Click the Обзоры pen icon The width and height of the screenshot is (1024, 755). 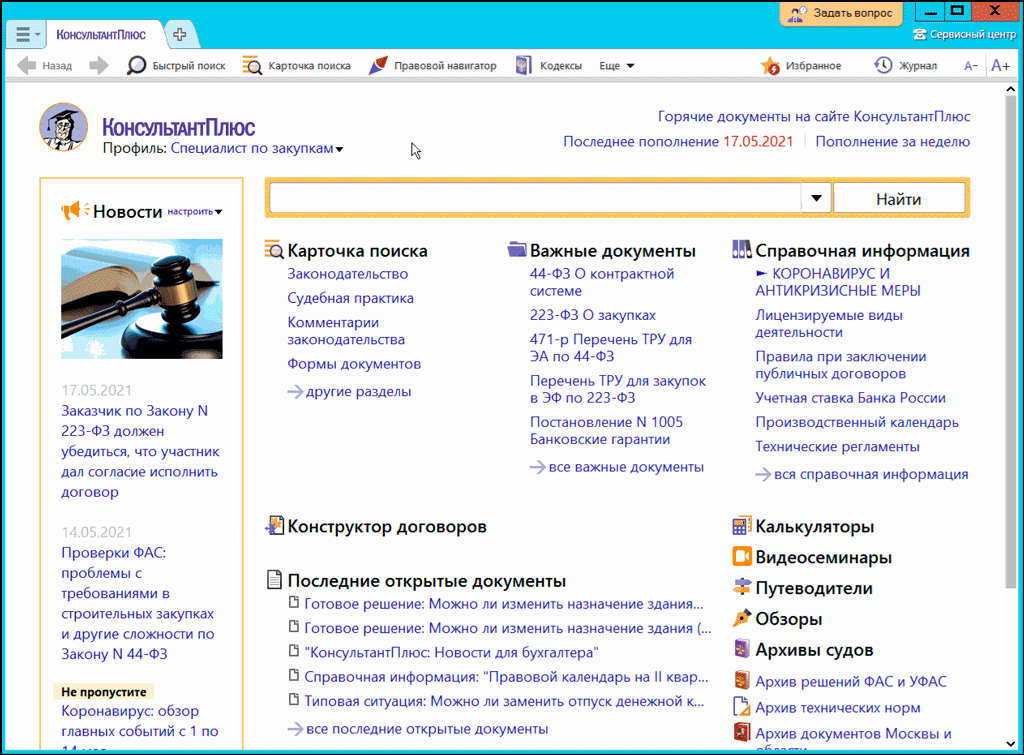point(742,618)
